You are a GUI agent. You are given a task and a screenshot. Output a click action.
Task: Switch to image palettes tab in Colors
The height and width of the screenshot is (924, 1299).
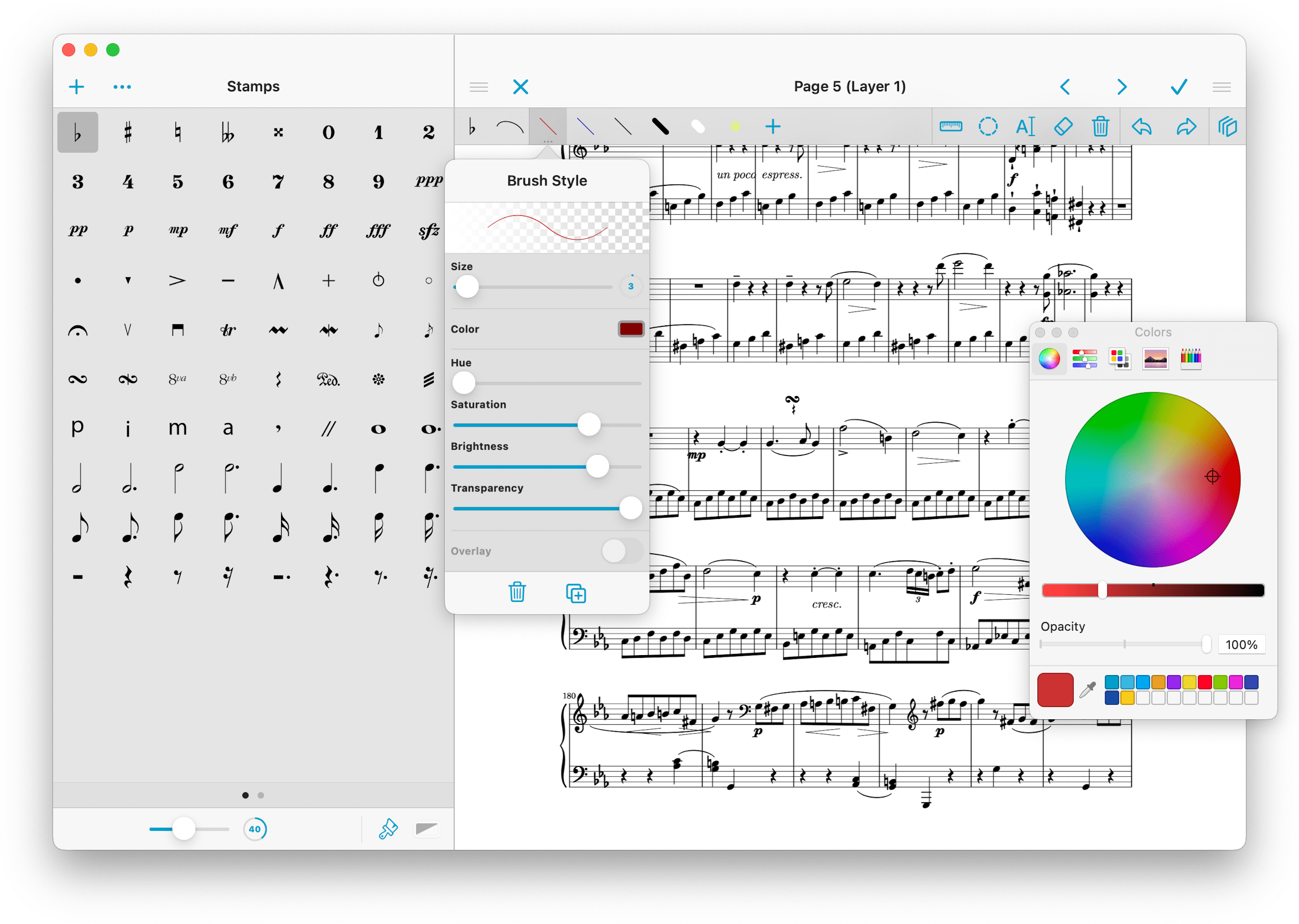(1155, 359)
